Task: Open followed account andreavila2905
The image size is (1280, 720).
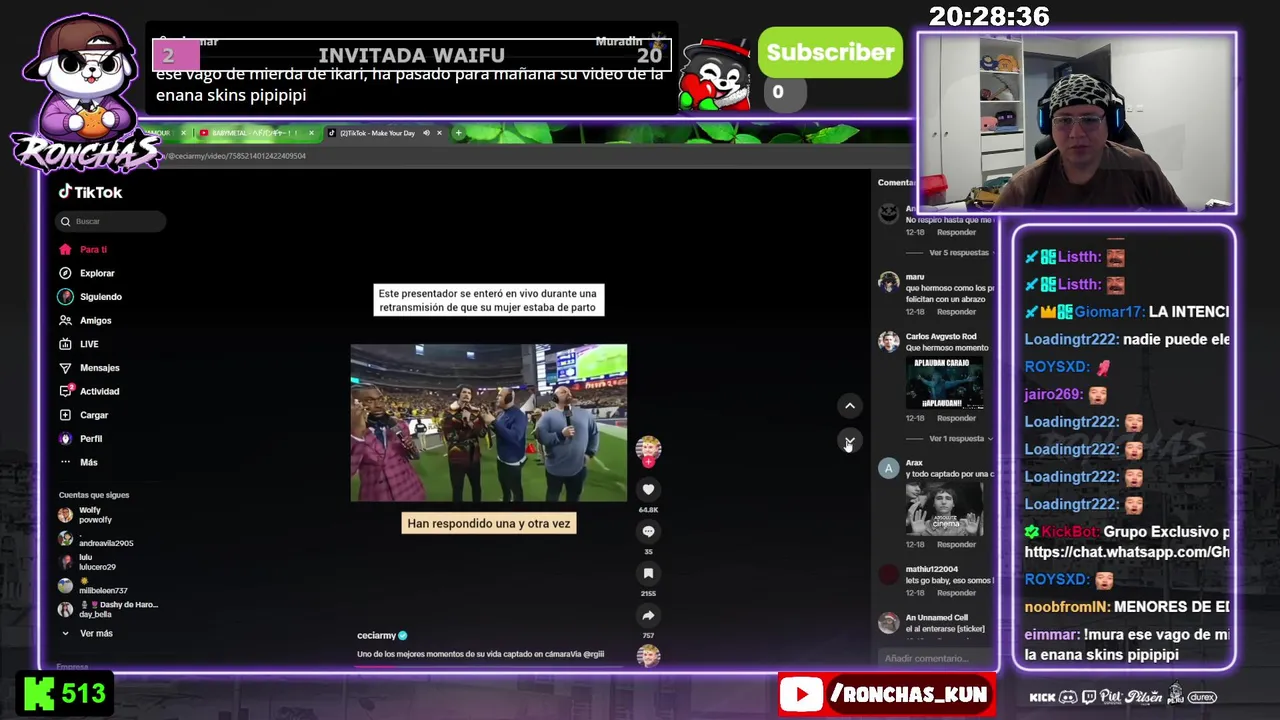Action: pyautogui.click(x=96, y=539)
